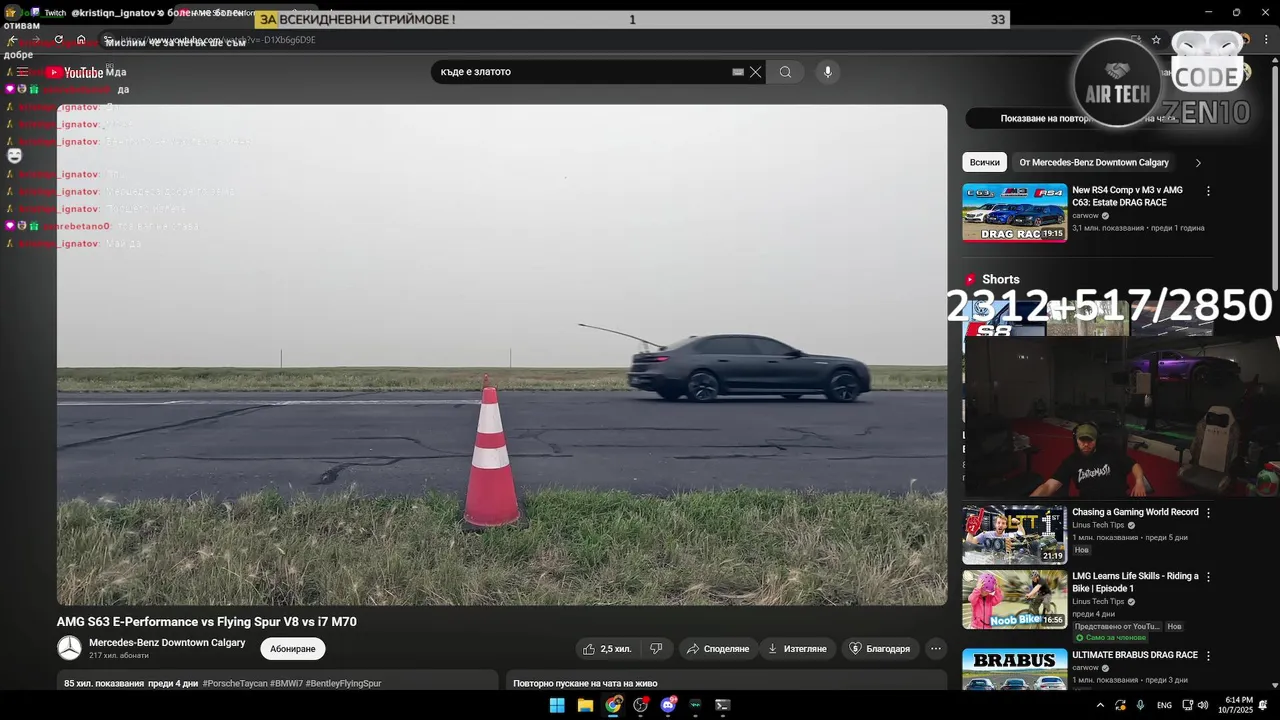Switch to Chrome in taskbar

pos(613,705)
